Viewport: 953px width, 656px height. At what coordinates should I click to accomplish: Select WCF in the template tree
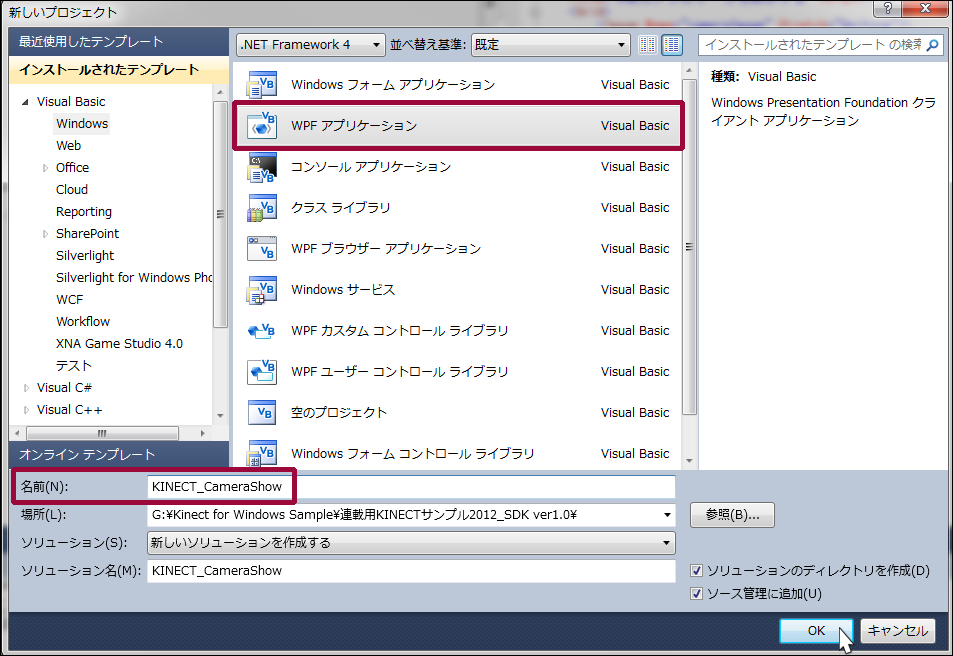(x=69, y=300)
